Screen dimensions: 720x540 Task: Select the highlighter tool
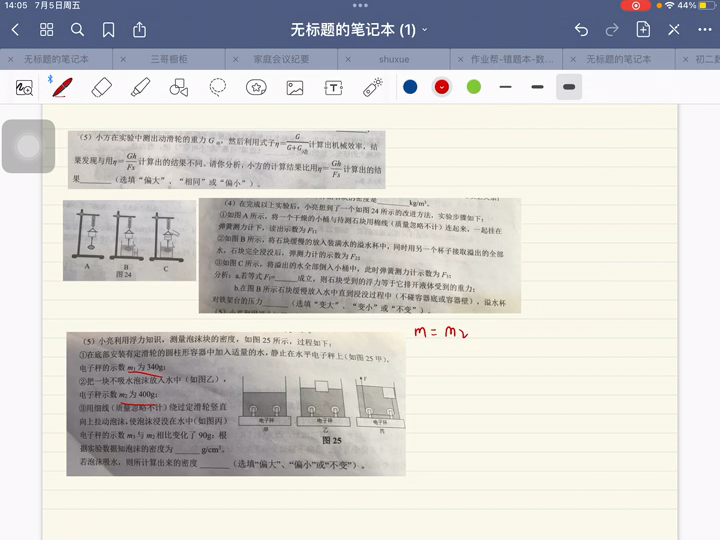tap(141, 87)
